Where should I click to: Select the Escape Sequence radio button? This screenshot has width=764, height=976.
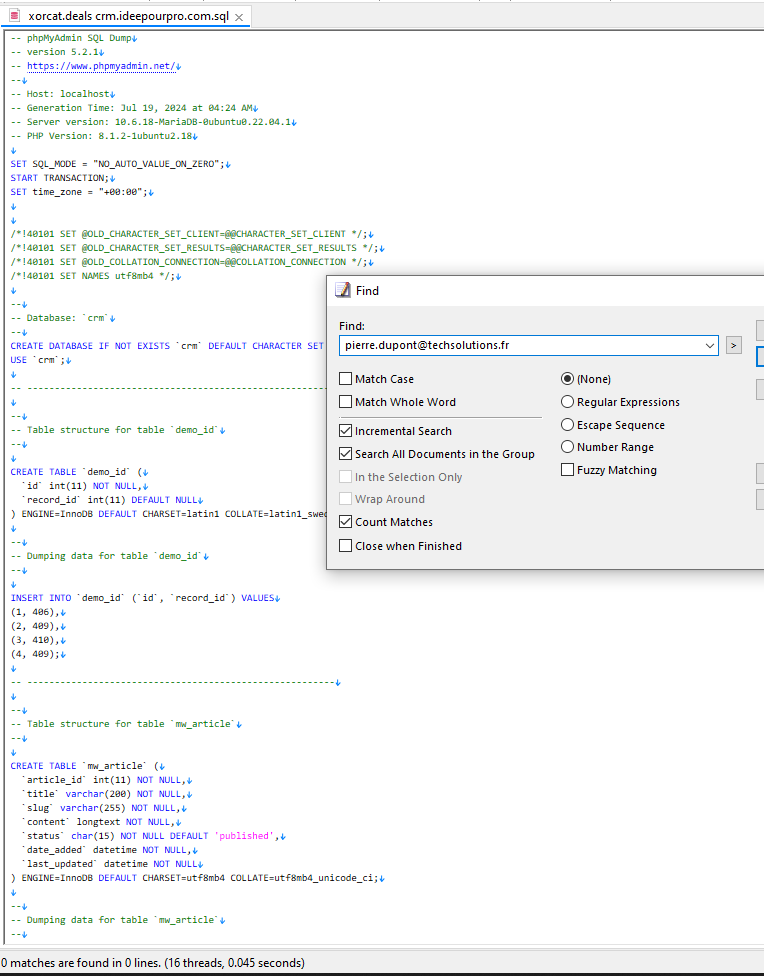(x=567, y=425)
